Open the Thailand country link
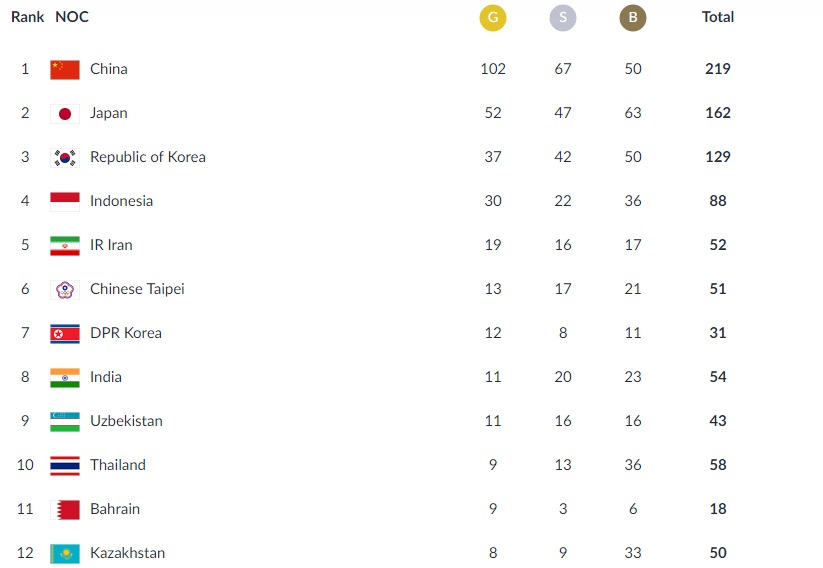The image size is (823, 568). click(x=118, y=465)
